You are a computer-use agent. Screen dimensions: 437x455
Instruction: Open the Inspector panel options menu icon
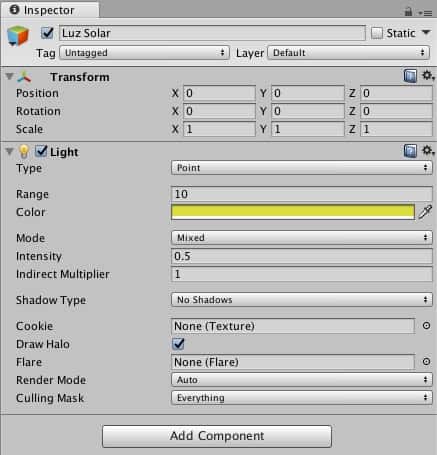click(425, 13)
